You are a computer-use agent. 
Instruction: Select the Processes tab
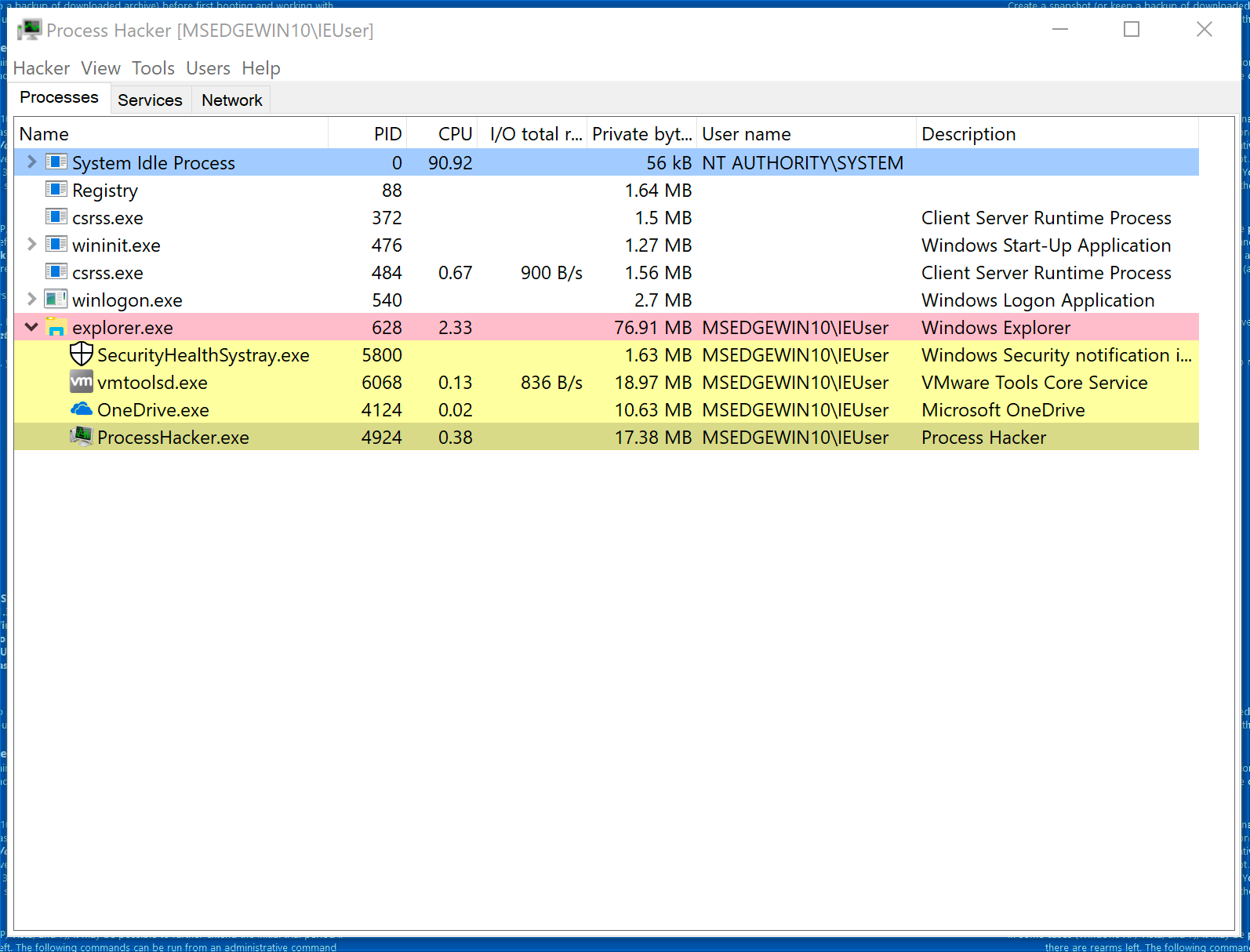60,97
